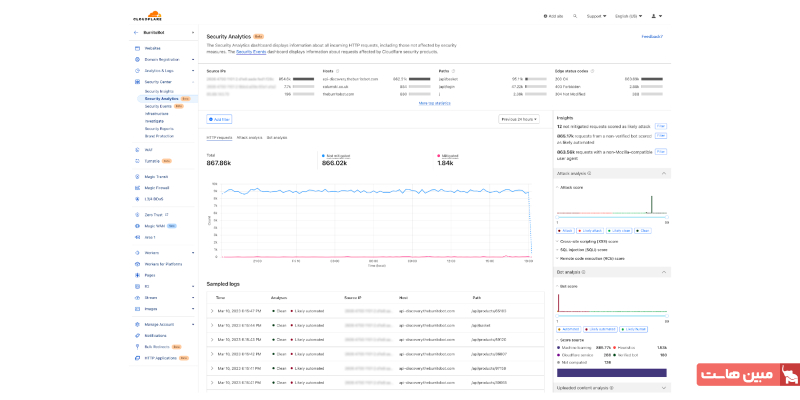Viewport: 800px width, 400px height.
Task: Toggle the Likely attack score filter chip
Action: pos(590,231)
